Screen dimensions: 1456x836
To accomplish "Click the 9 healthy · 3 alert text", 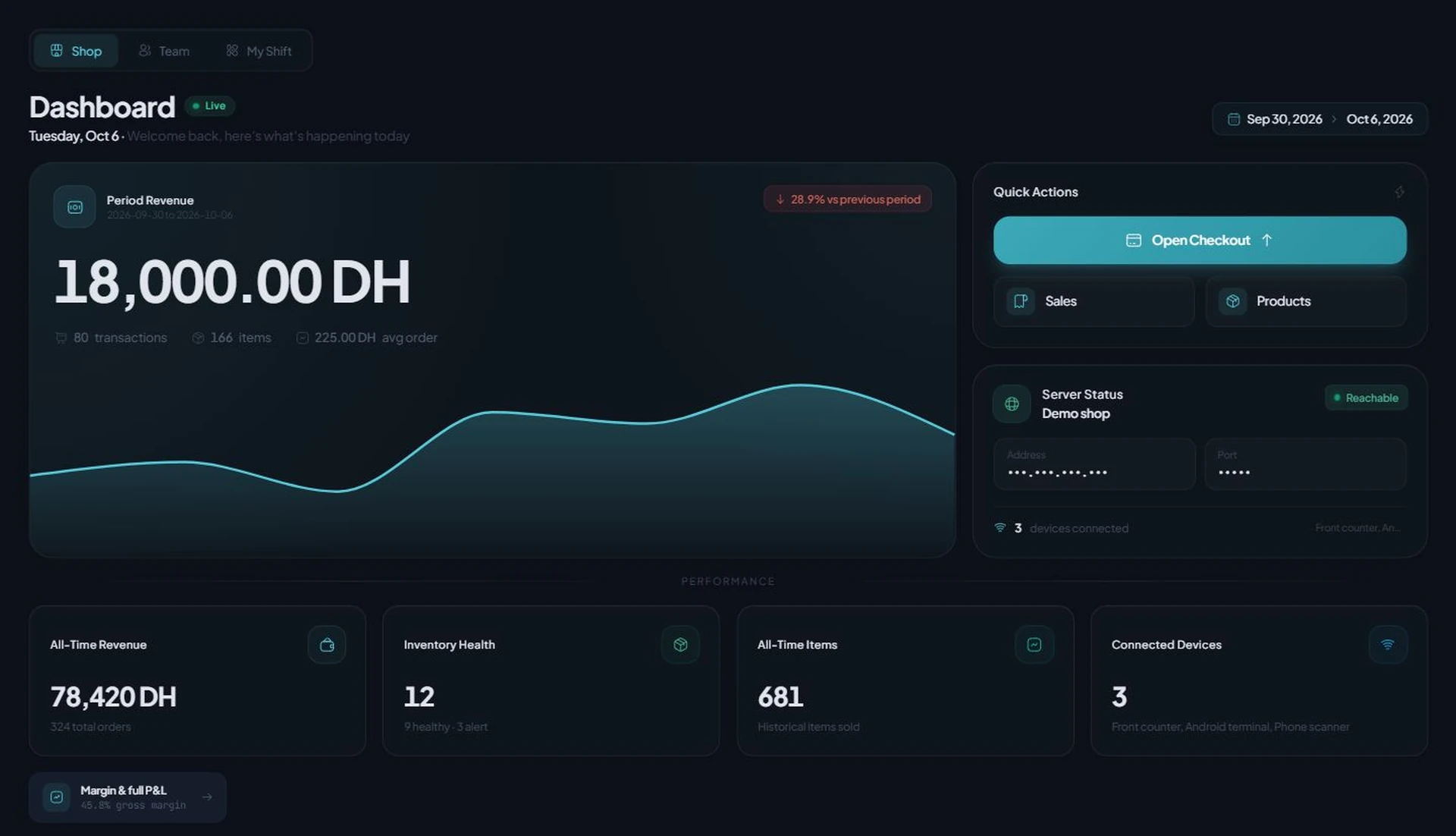I will tap(446, 727).
